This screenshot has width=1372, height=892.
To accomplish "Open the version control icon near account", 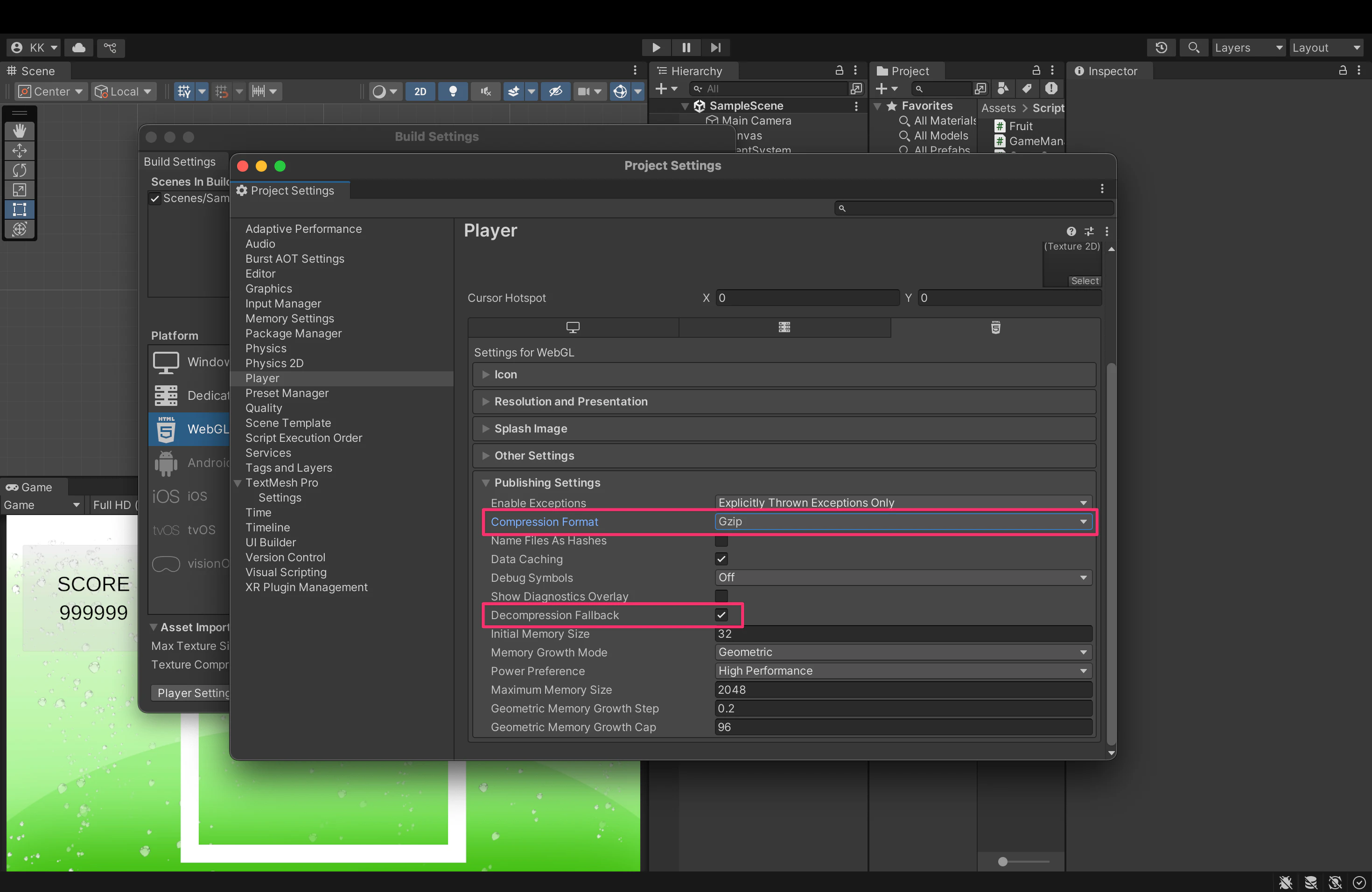I will [x=110, y=48].
